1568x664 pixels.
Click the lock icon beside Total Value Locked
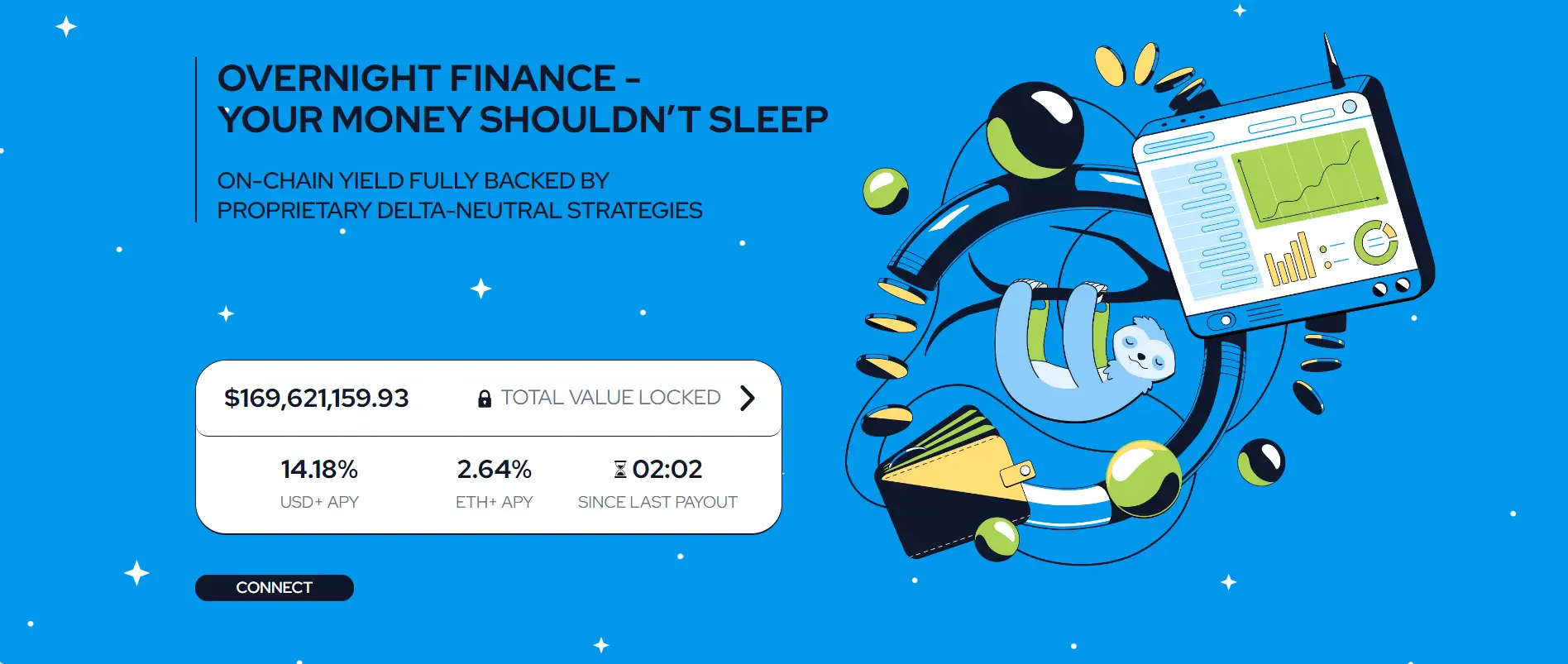(485, 399)
